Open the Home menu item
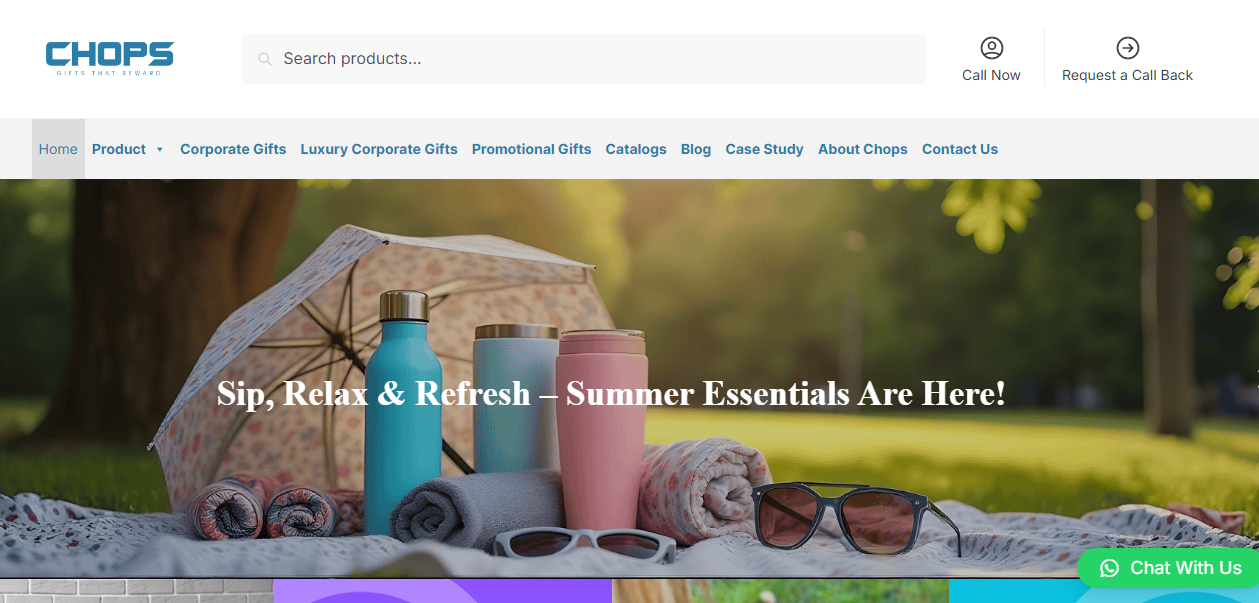Screen dimensions: 1259x603 pos(58,149)
